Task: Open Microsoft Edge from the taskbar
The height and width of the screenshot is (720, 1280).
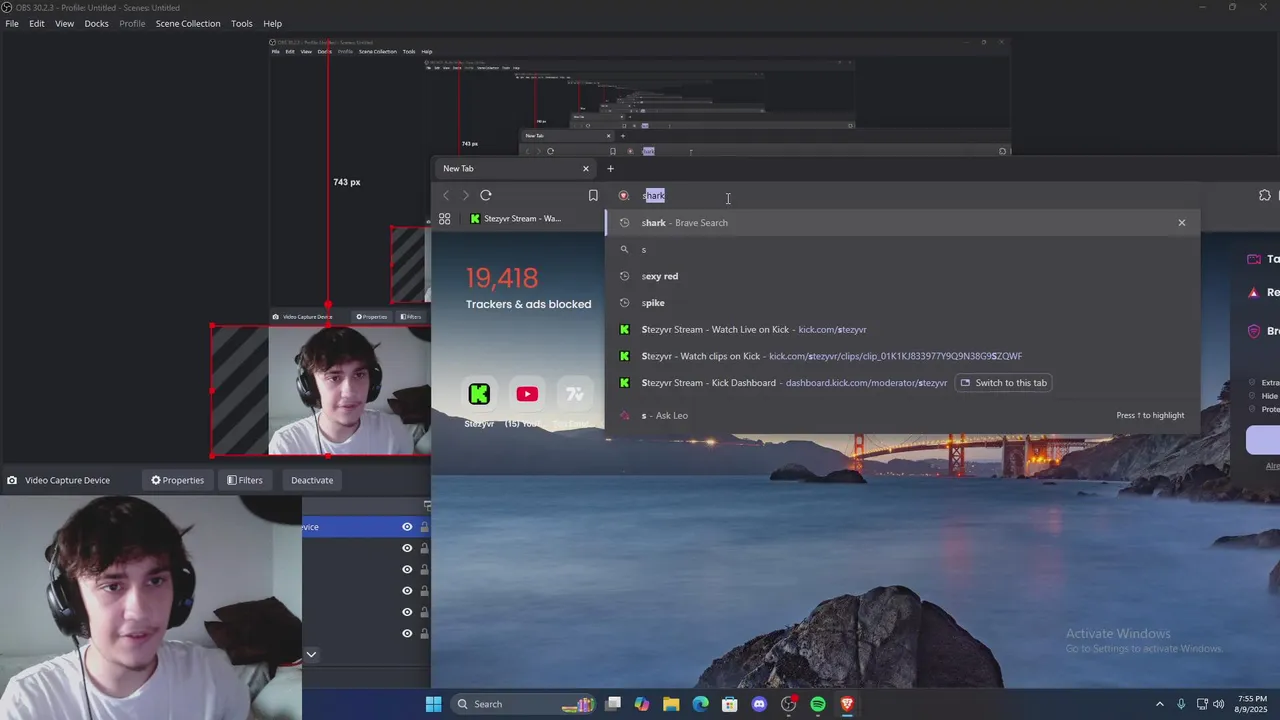Action: 701,704
